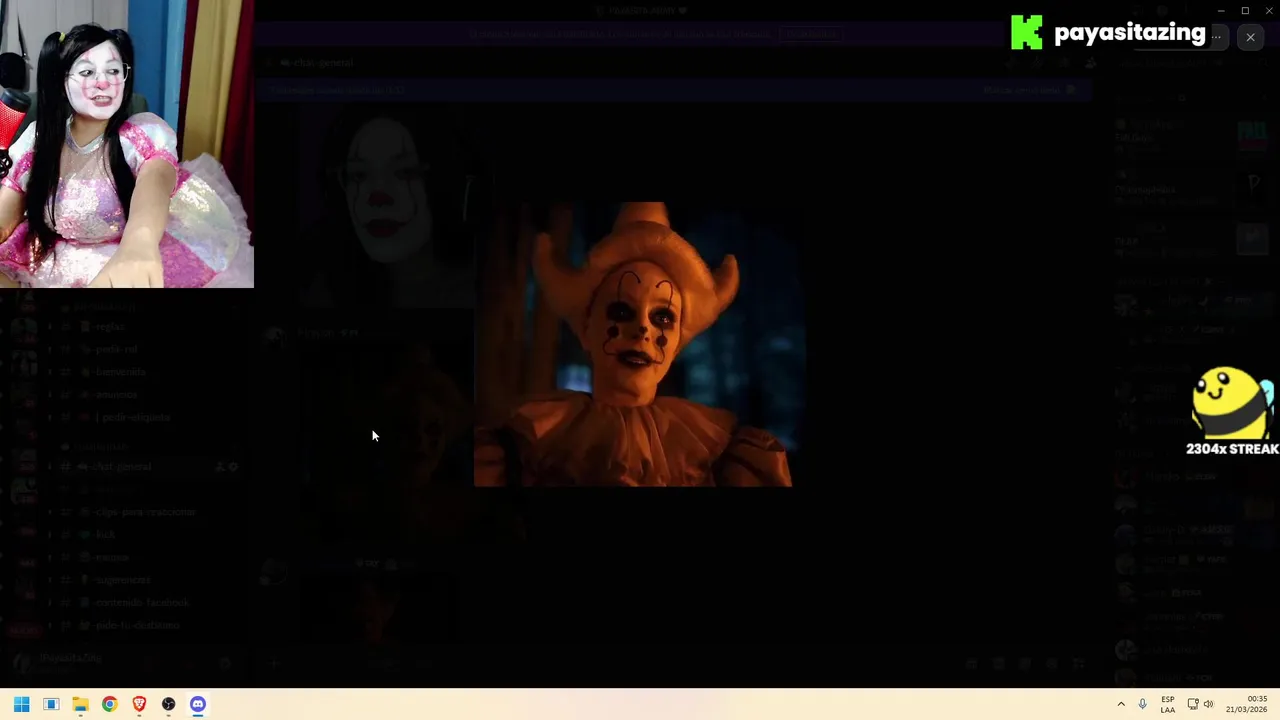
Task: Open the network tray icon
Action: [x=1193, y=704]
